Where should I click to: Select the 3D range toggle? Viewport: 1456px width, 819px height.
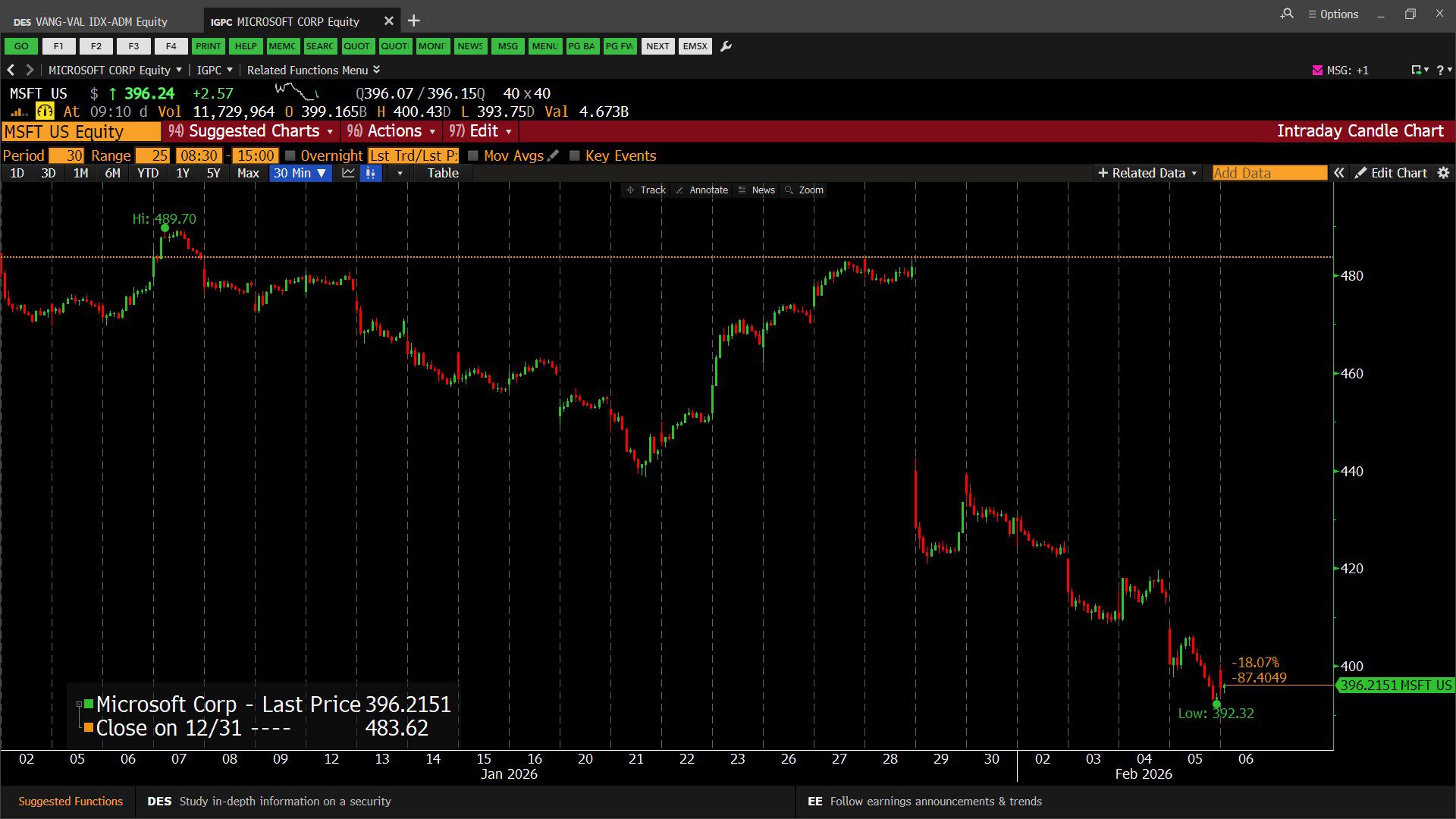(49, 173)
